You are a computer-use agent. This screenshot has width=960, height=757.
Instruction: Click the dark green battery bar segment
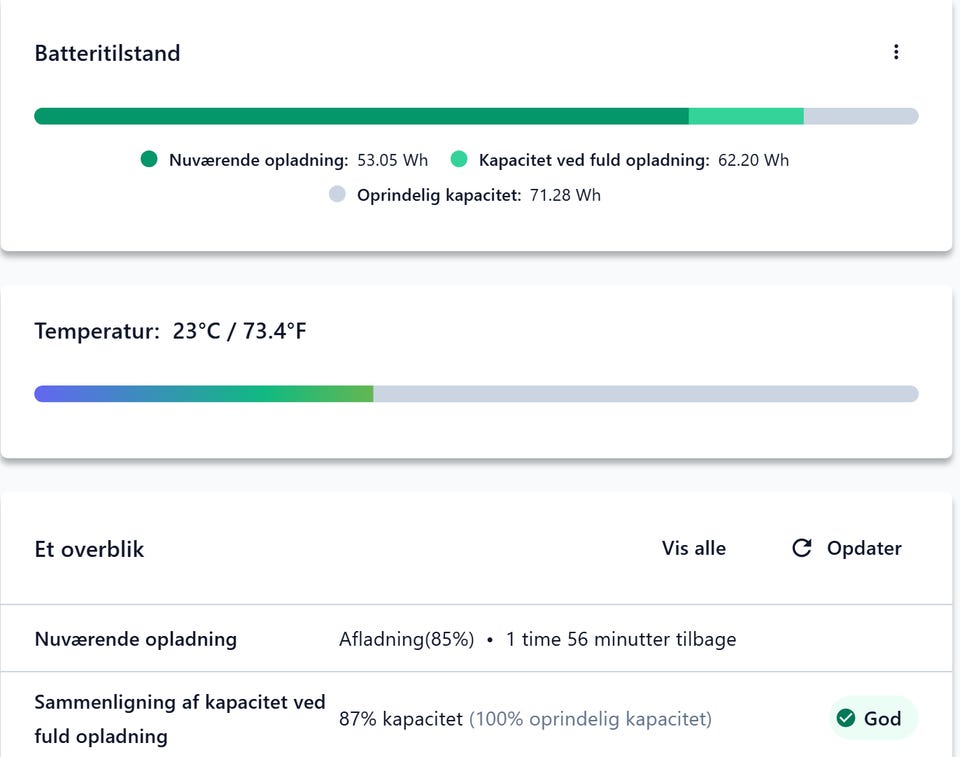coord(361,116)
